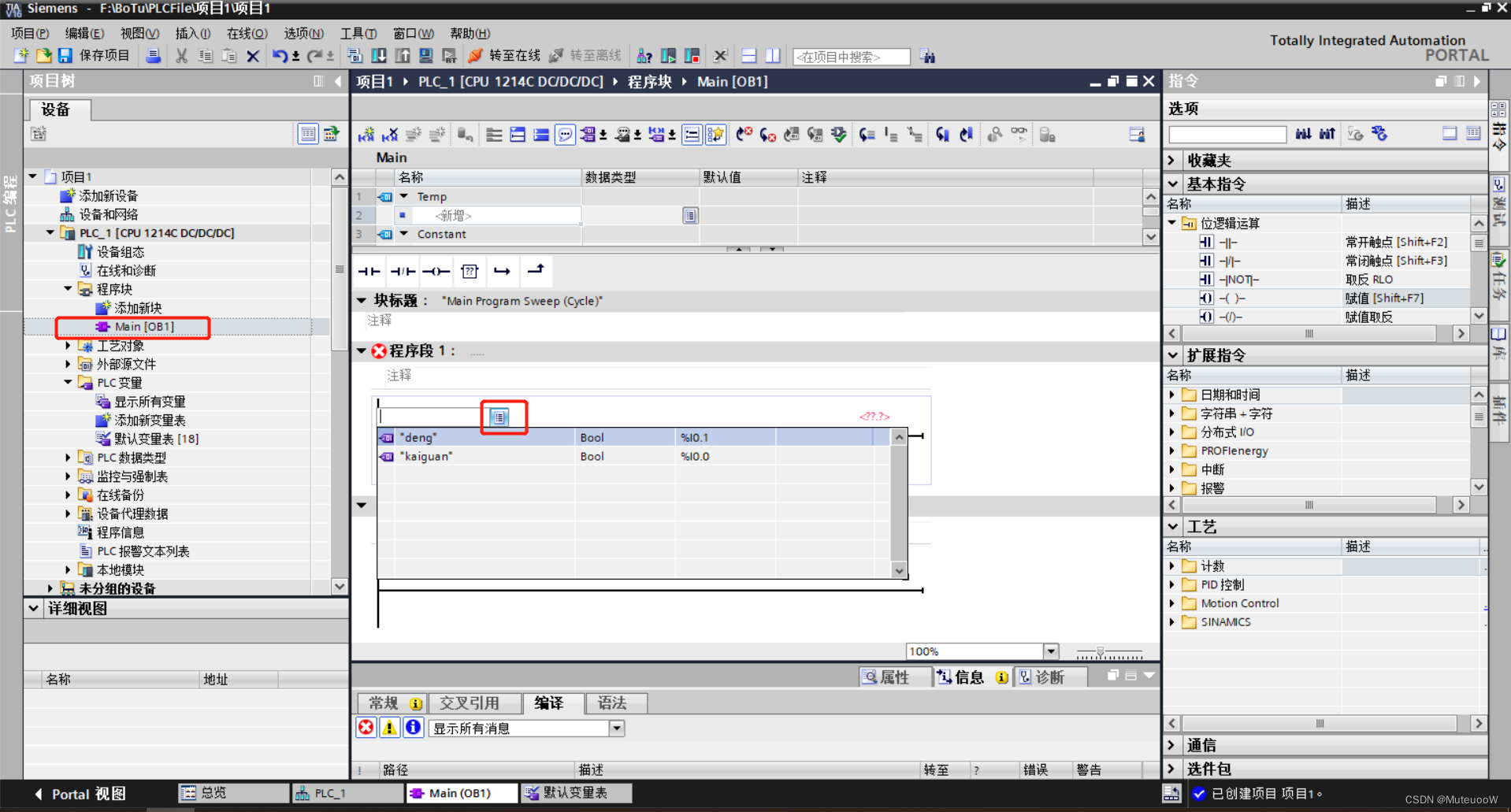Click the Compile icon in the main toolbar
Image resolution: width=1511 pixels, height=812 pixels.
click(355, 56)
